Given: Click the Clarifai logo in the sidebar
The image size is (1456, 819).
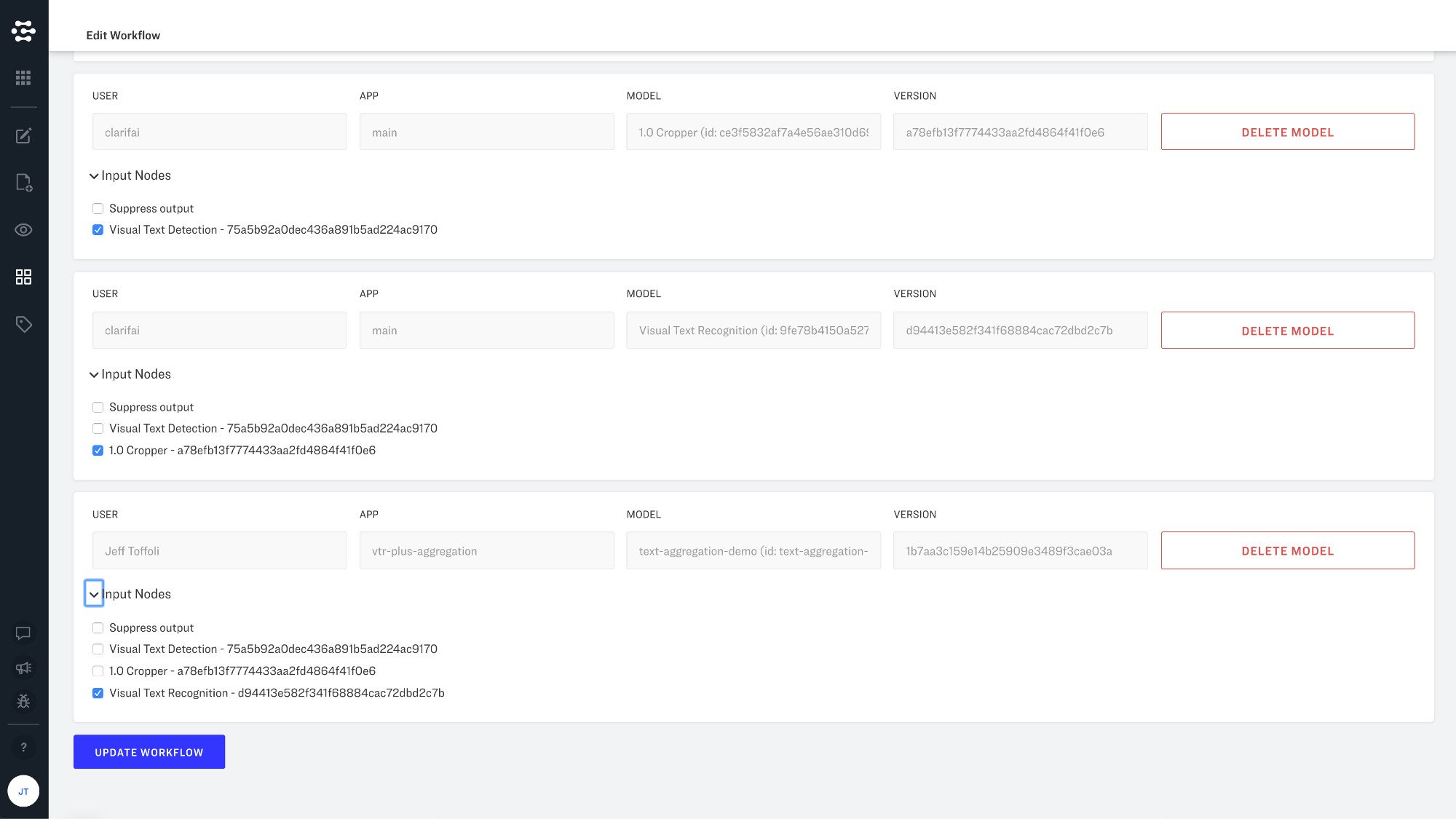Looking at the screenshot, I should [23, 31].
